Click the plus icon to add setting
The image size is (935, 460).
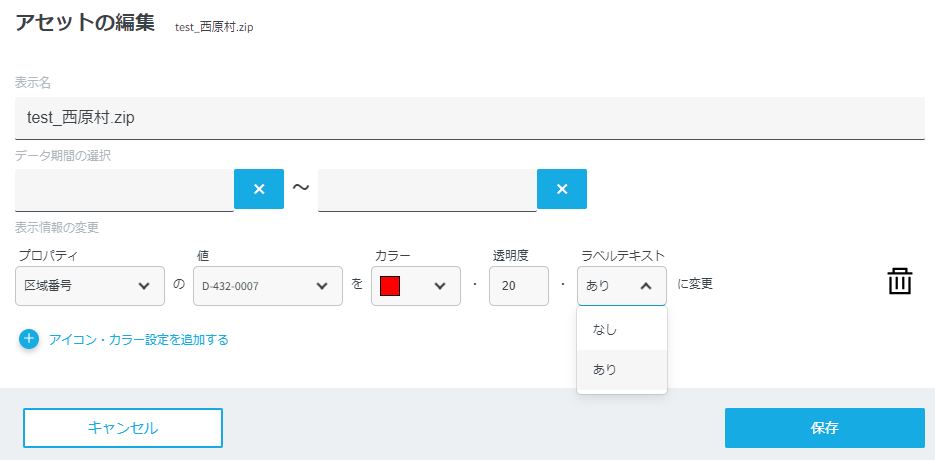29,339
